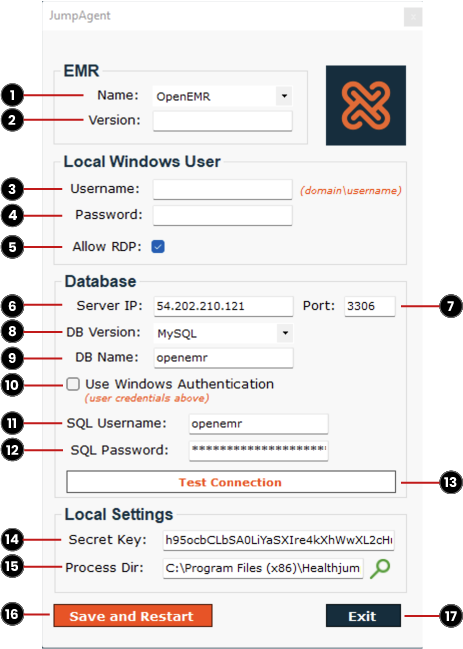Uncheck the Allow RDP checkbox
The image size is (463, 649).
coord(158,247)
